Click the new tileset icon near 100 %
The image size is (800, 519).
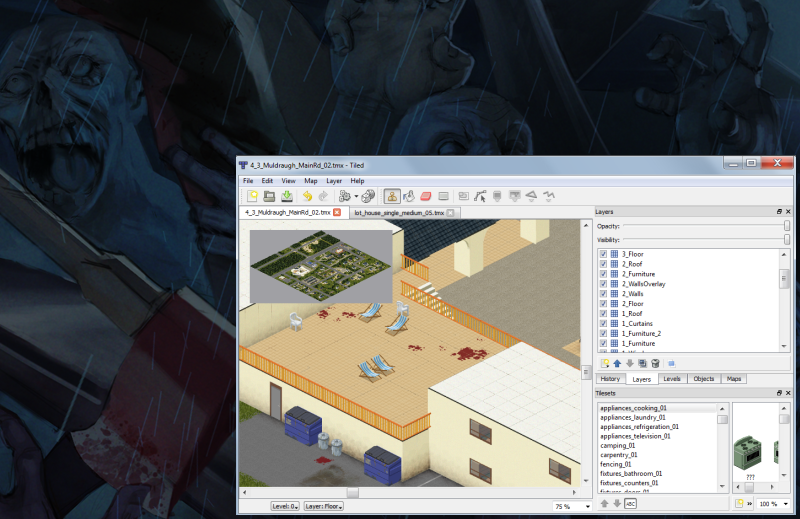pyautogui.click(x=739, y=504)
